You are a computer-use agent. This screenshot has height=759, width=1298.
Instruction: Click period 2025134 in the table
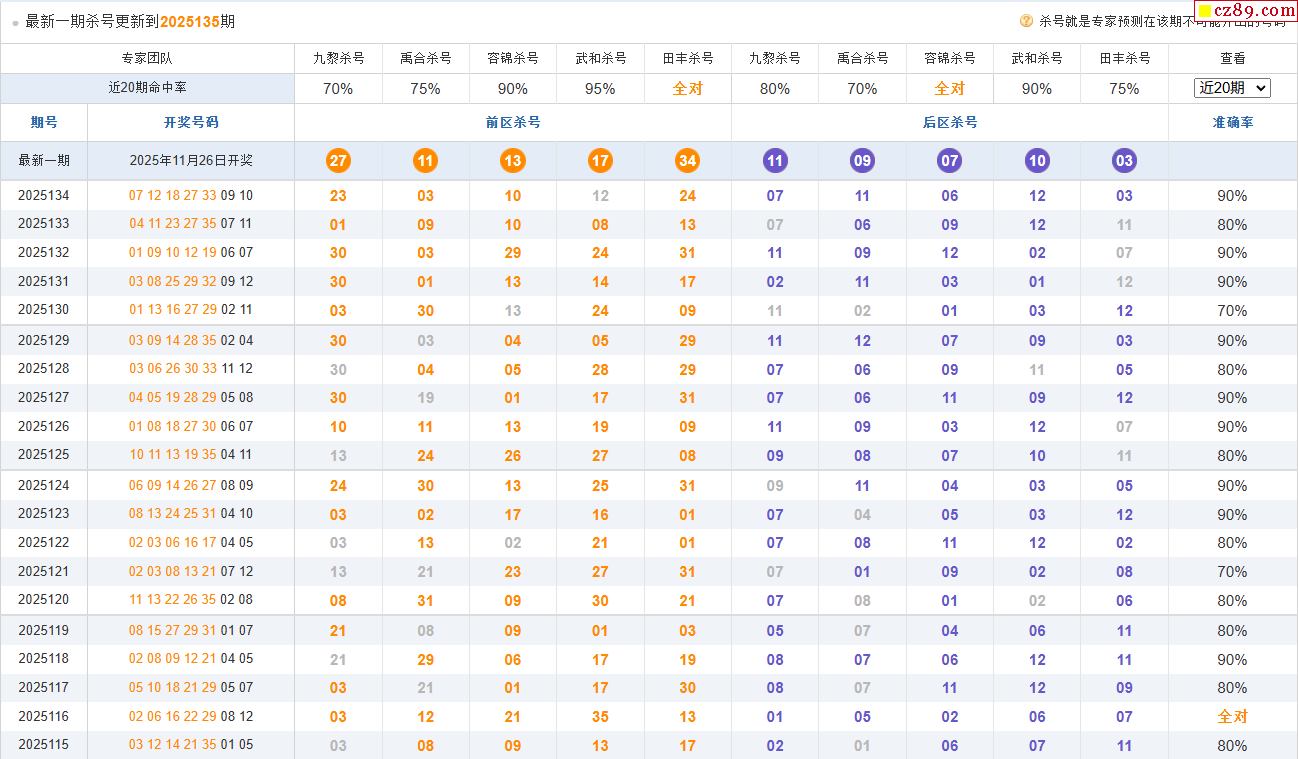44,196
